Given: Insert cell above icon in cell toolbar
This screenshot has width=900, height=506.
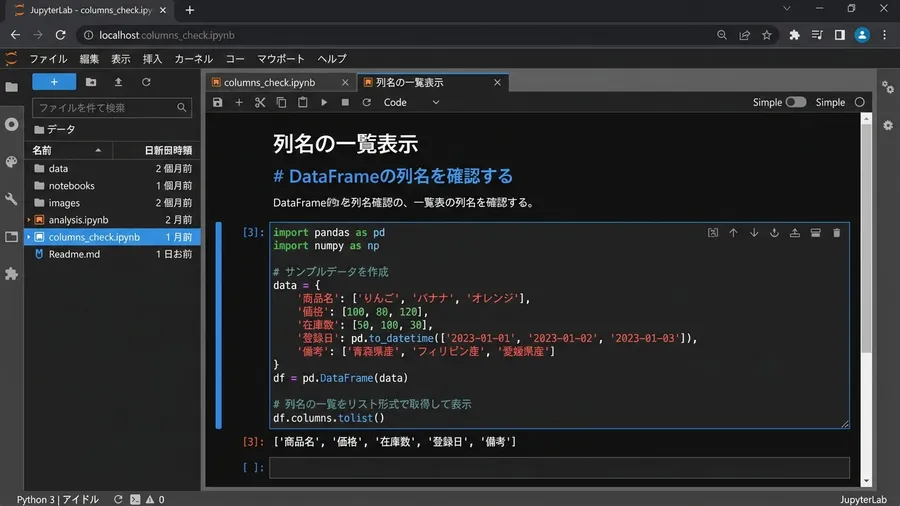Looking at the screenshot, I should point(795,233).
